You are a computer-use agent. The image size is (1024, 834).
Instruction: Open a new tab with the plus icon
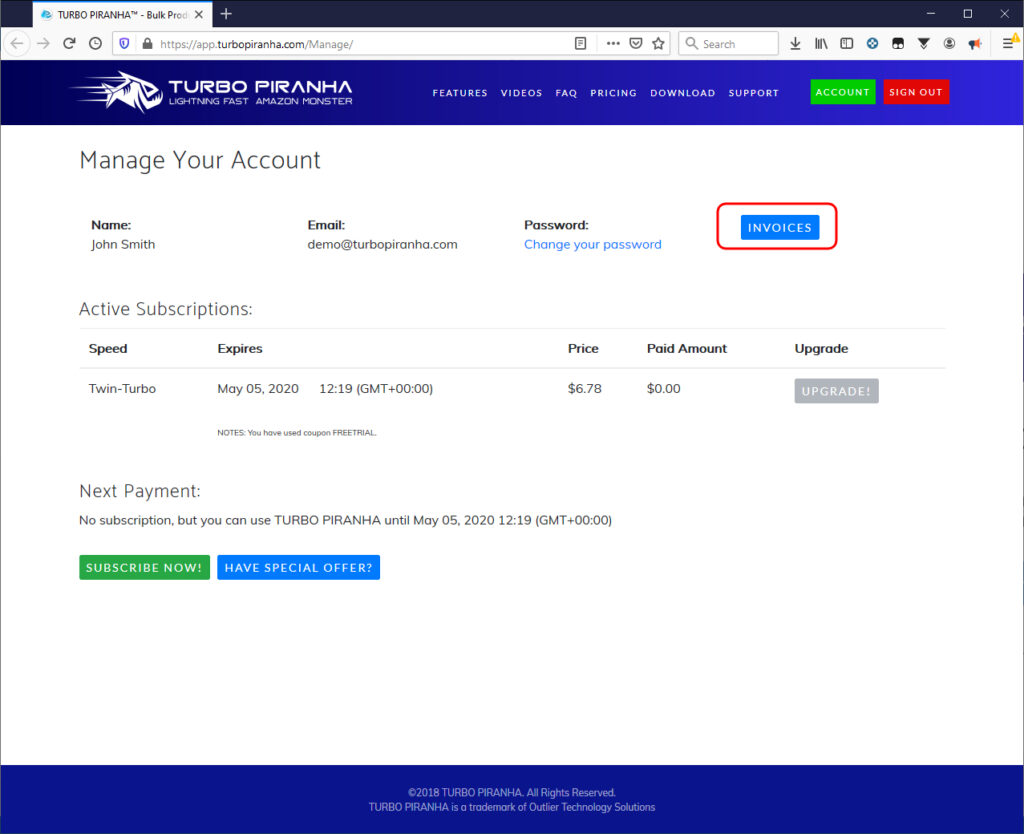click(x=226, y=14)
